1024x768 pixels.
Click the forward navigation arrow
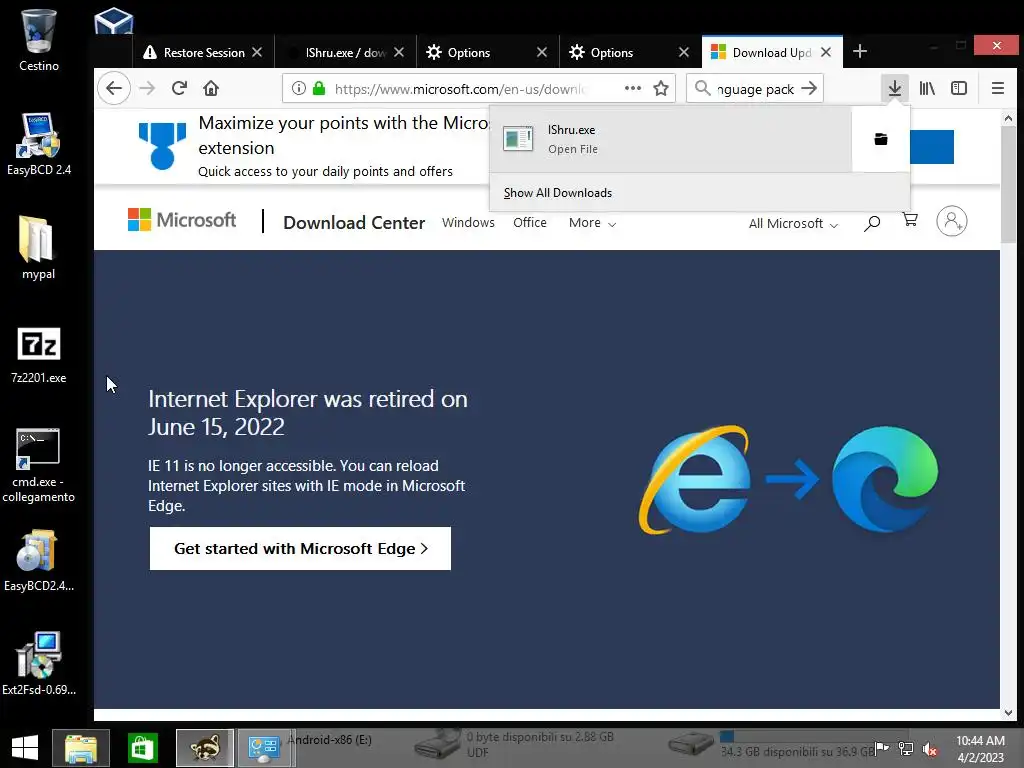(148, 88)
